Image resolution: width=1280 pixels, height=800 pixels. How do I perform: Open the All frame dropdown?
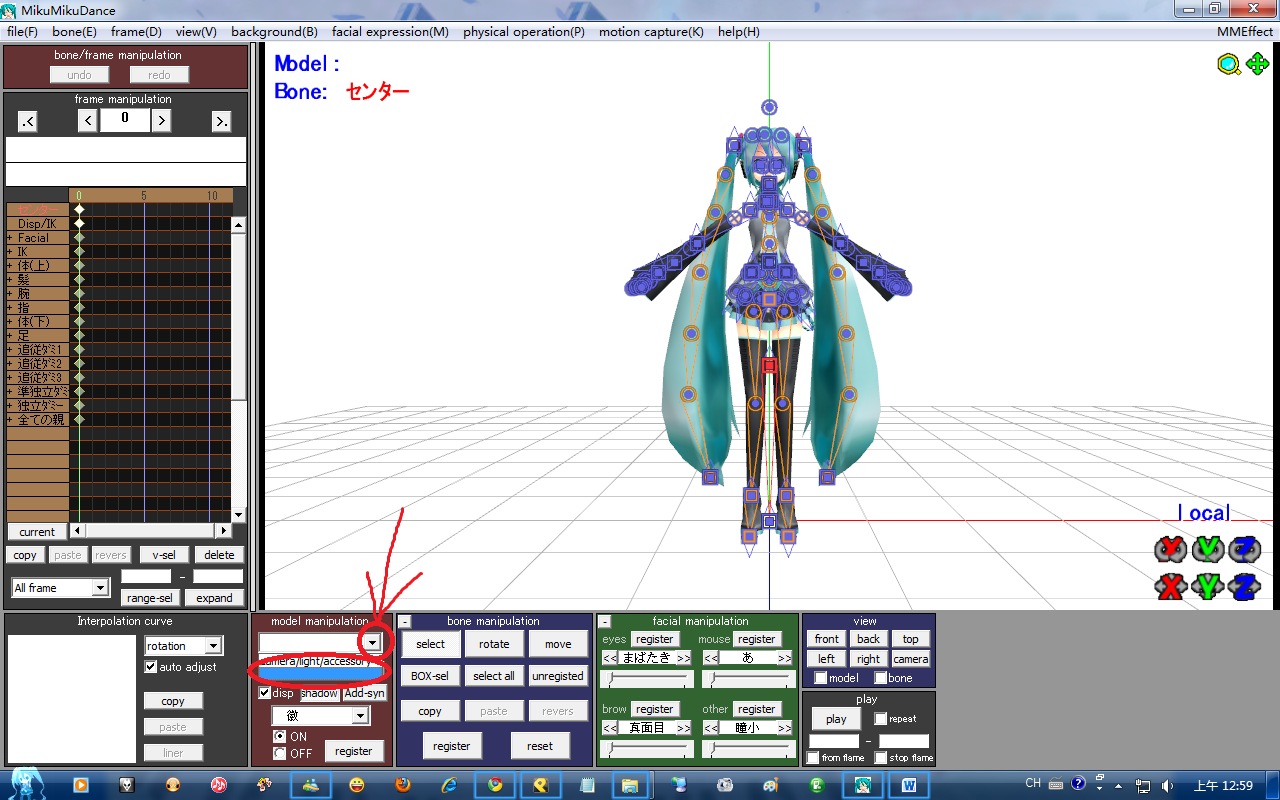pyautogui.click(x=100, y=588)
